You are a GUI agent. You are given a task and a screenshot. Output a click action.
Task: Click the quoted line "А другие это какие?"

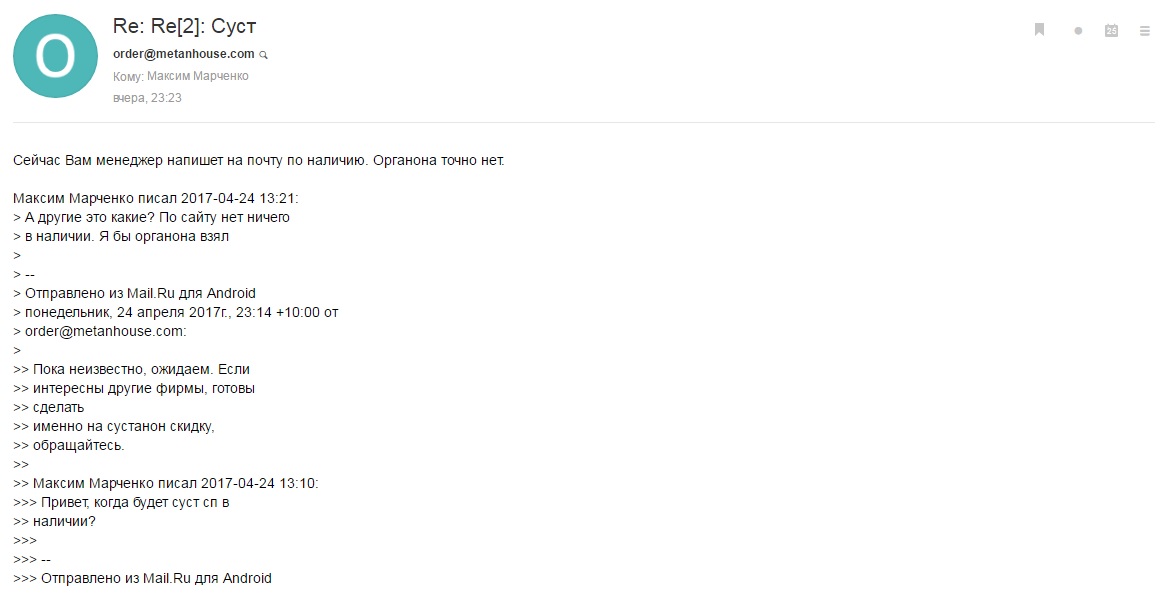157,217
